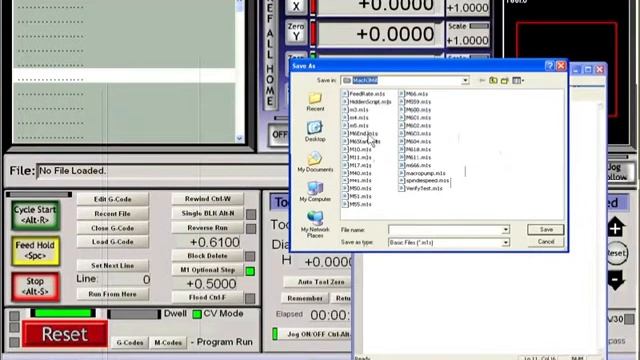Toggle Block Delete
Image resolution: width=640 pixels, height=360 pixels.
point(207,256)
